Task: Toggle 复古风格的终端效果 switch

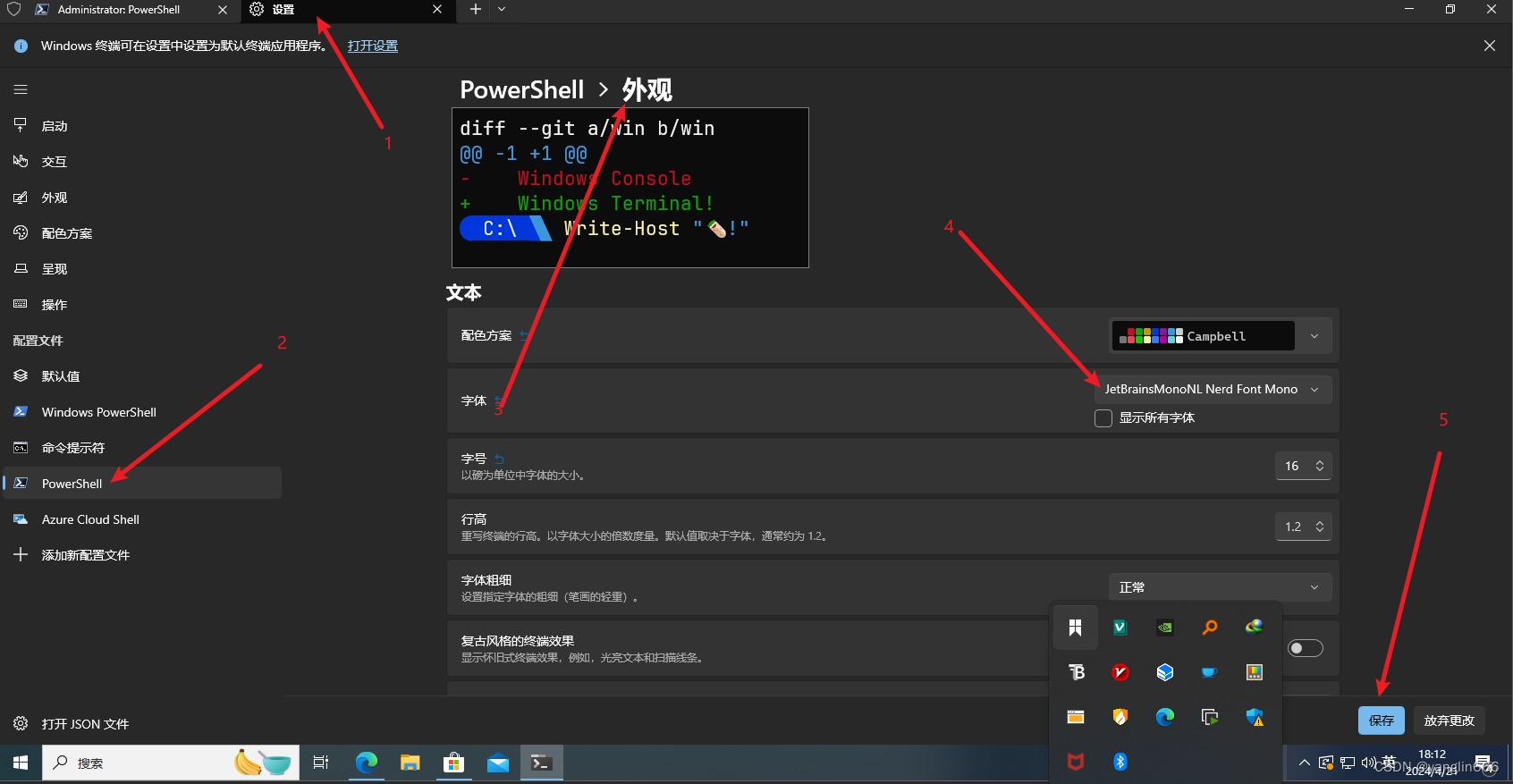Action: click(1306, 648)
